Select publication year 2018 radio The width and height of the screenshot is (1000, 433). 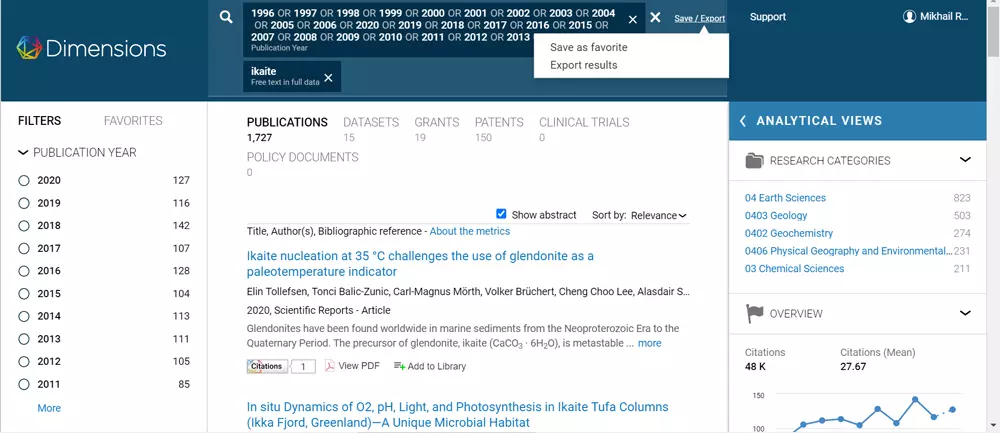[24, 226]
